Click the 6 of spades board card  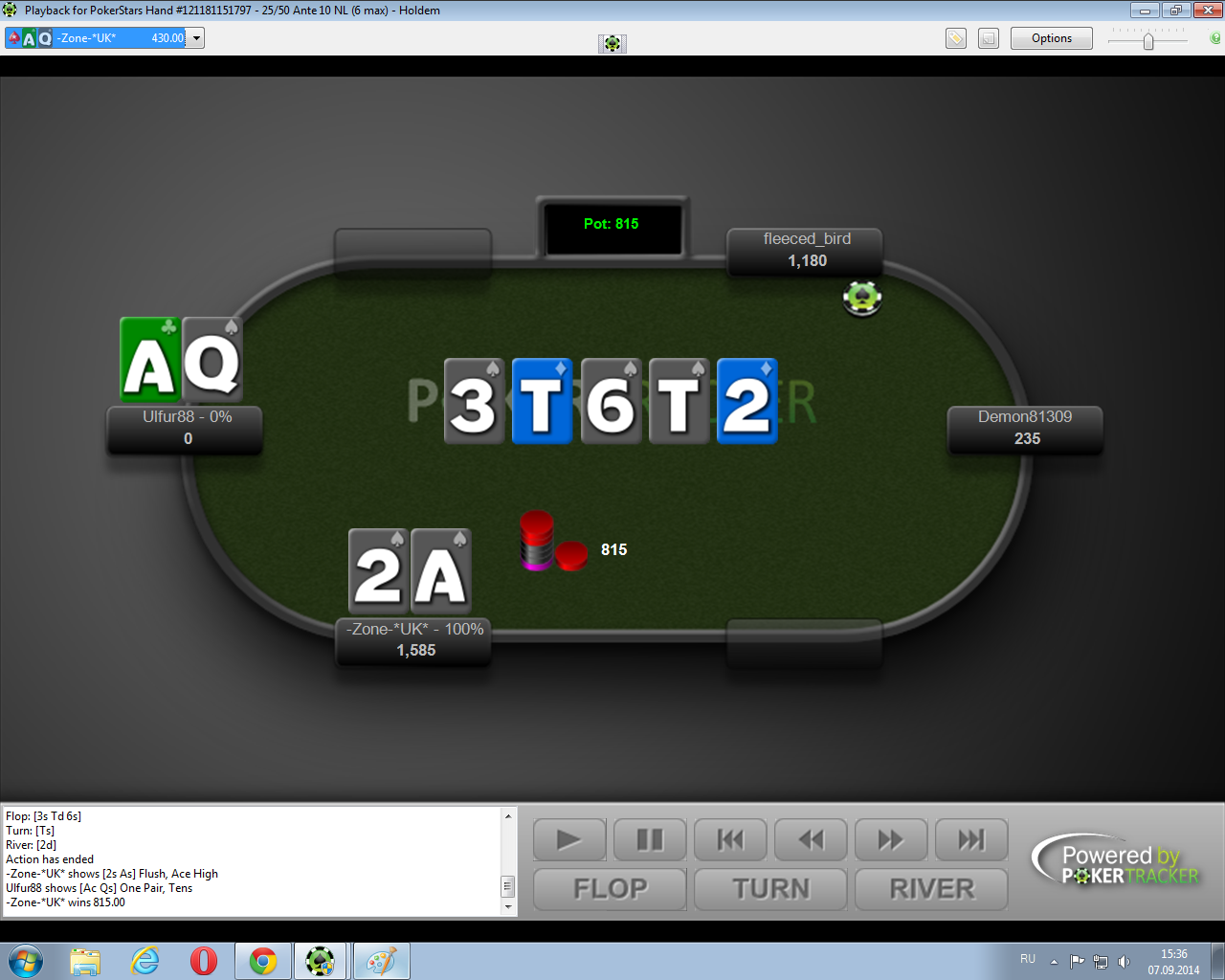click(x=611, y=400)
